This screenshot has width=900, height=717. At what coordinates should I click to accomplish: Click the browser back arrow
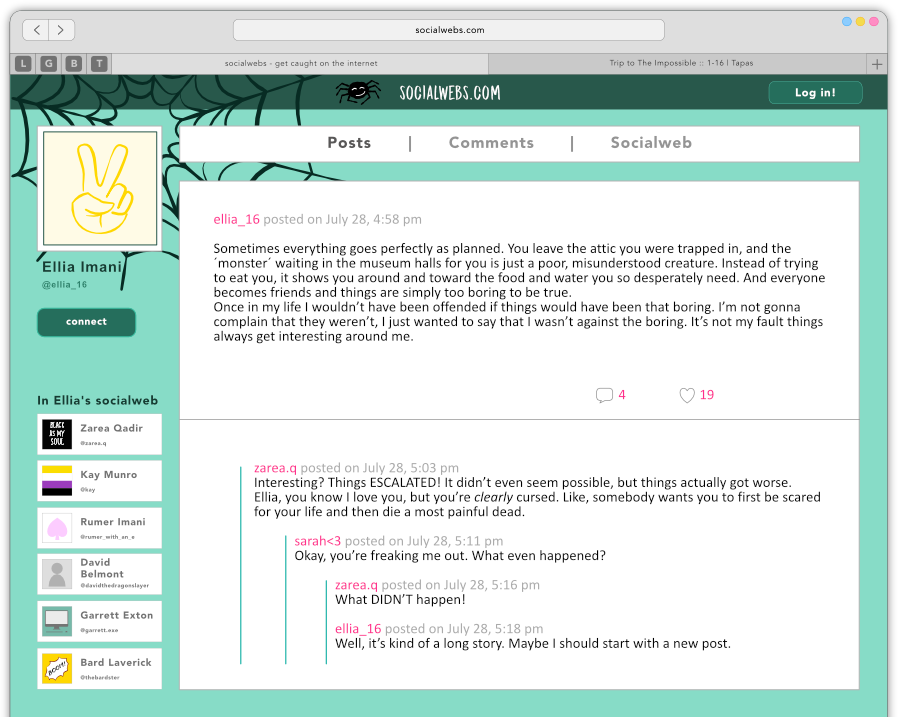[36, 31]
